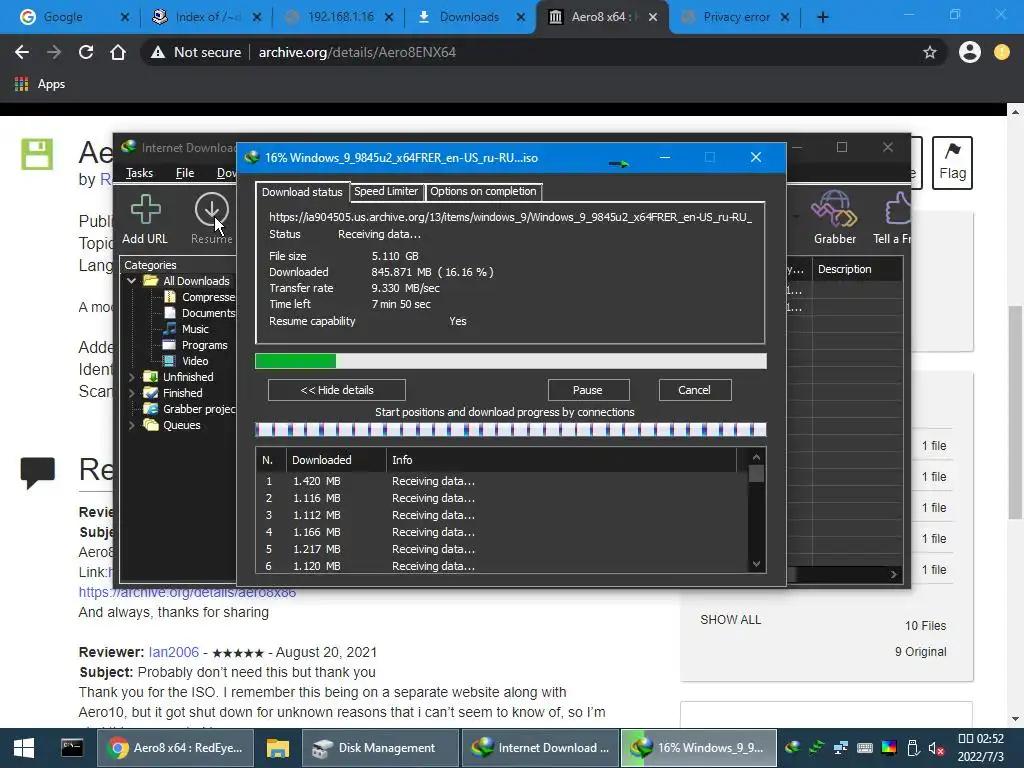Click the network icon in system tray
Viewport: 1024px width, 768px height.
coord(841,748)
